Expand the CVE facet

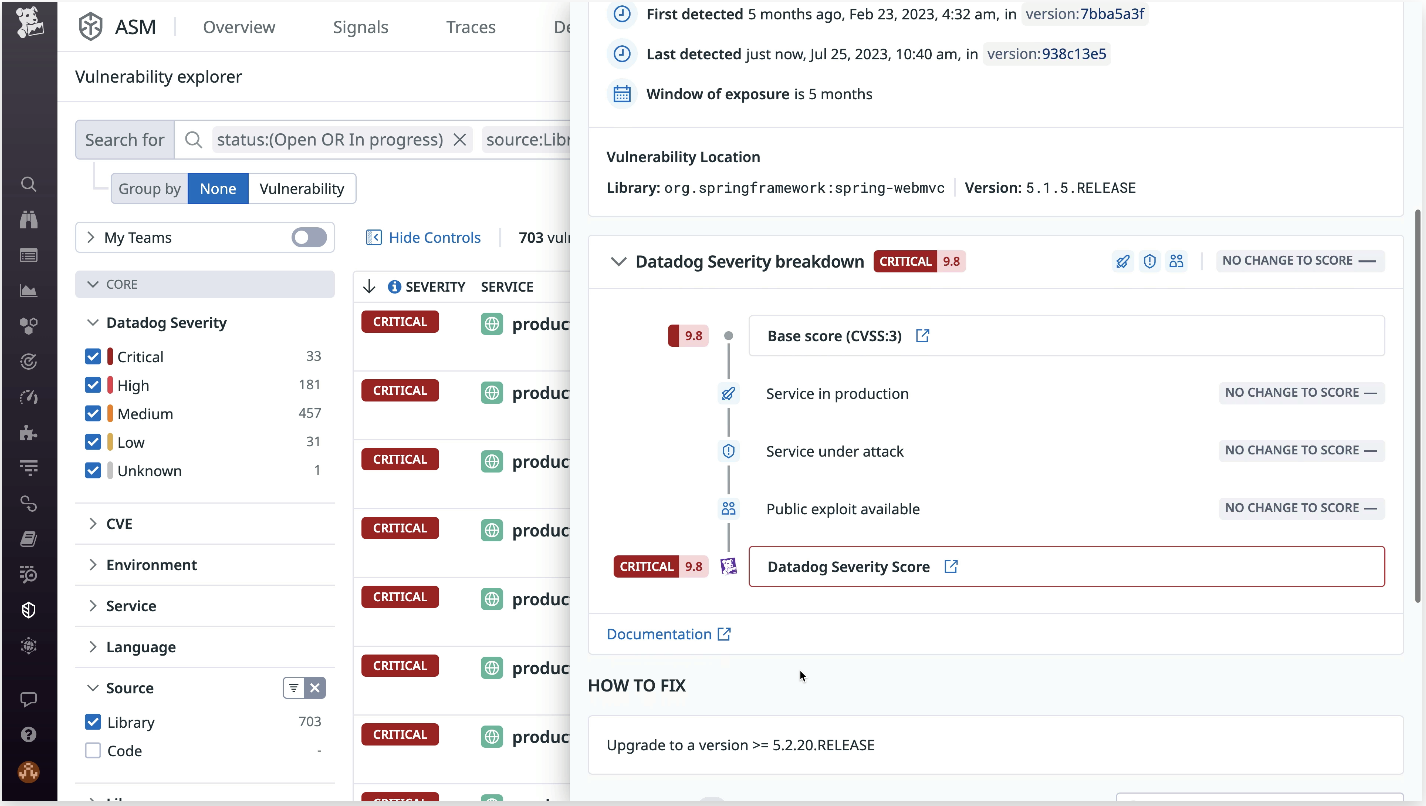(93, 524)
